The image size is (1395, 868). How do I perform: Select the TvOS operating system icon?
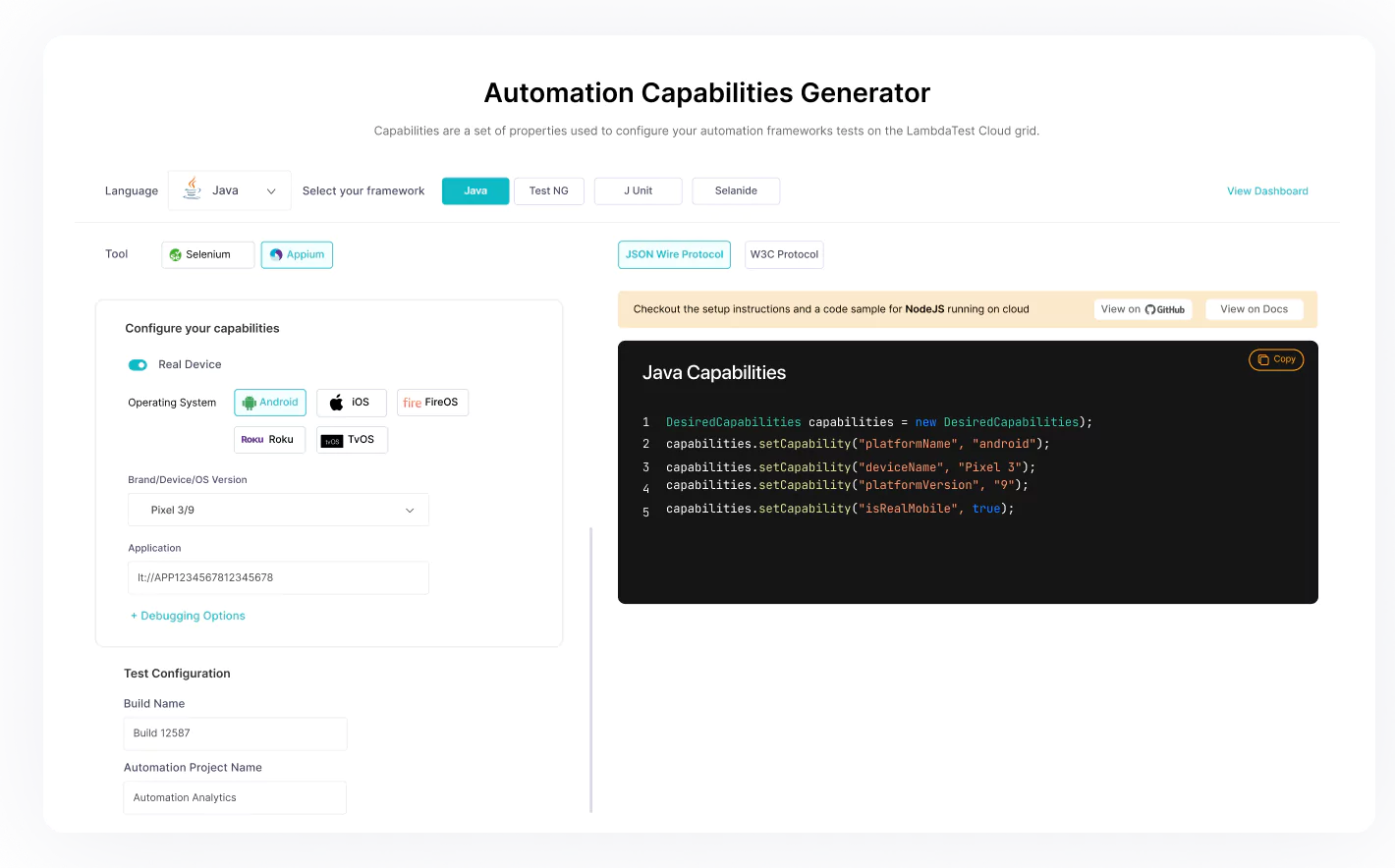[x=331, y=440]
